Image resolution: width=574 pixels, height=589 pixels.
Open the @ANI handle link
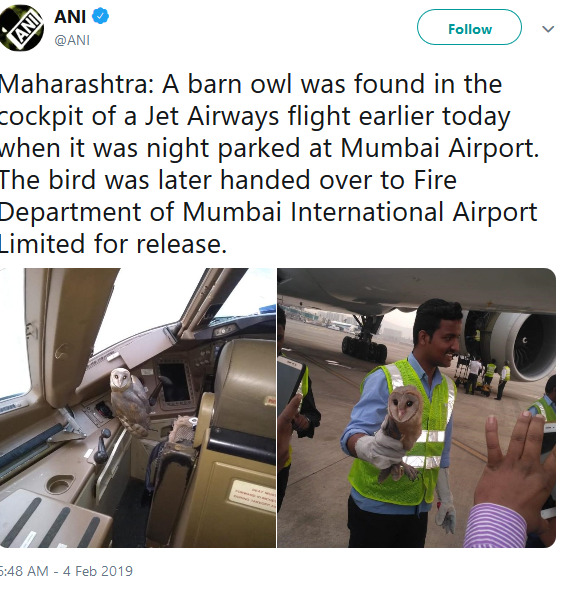(x=72, y=40)
